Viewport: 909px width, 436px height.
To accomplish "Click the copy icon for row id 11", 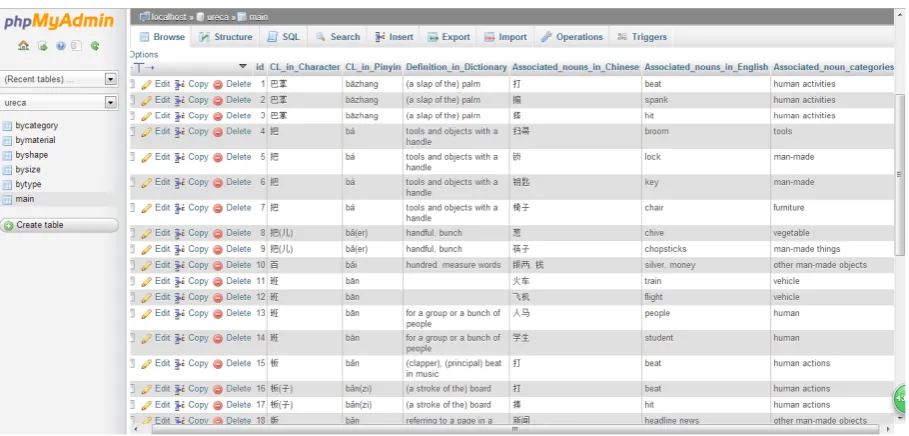I will [180, 281].
